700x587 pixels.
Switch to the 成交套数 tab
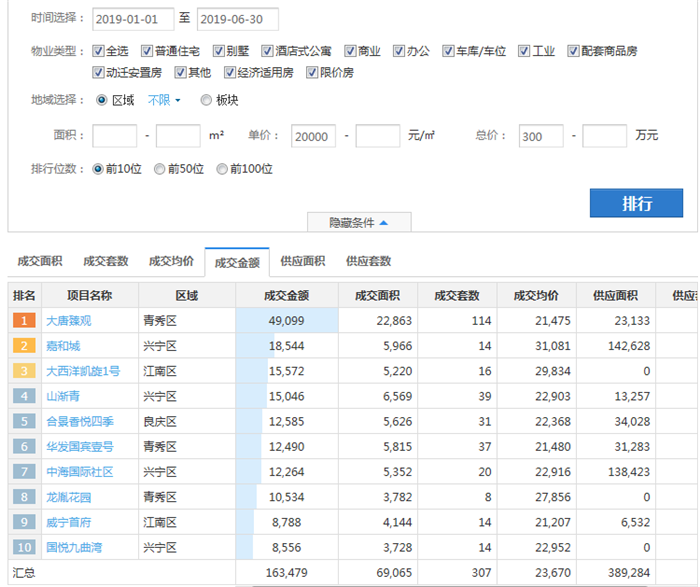tap(106, 261)
